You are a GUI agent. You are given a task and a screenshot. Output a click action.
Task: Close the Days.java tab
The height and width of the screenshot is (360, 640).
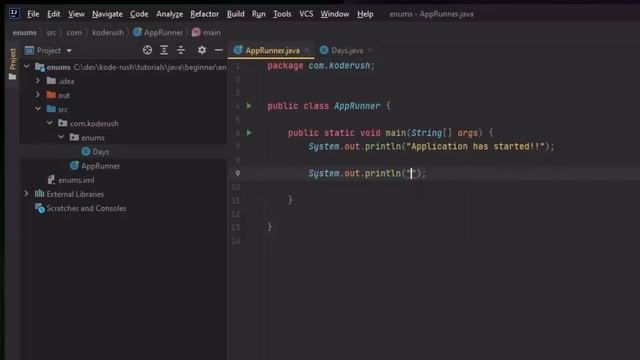click(x=370, y=50)
